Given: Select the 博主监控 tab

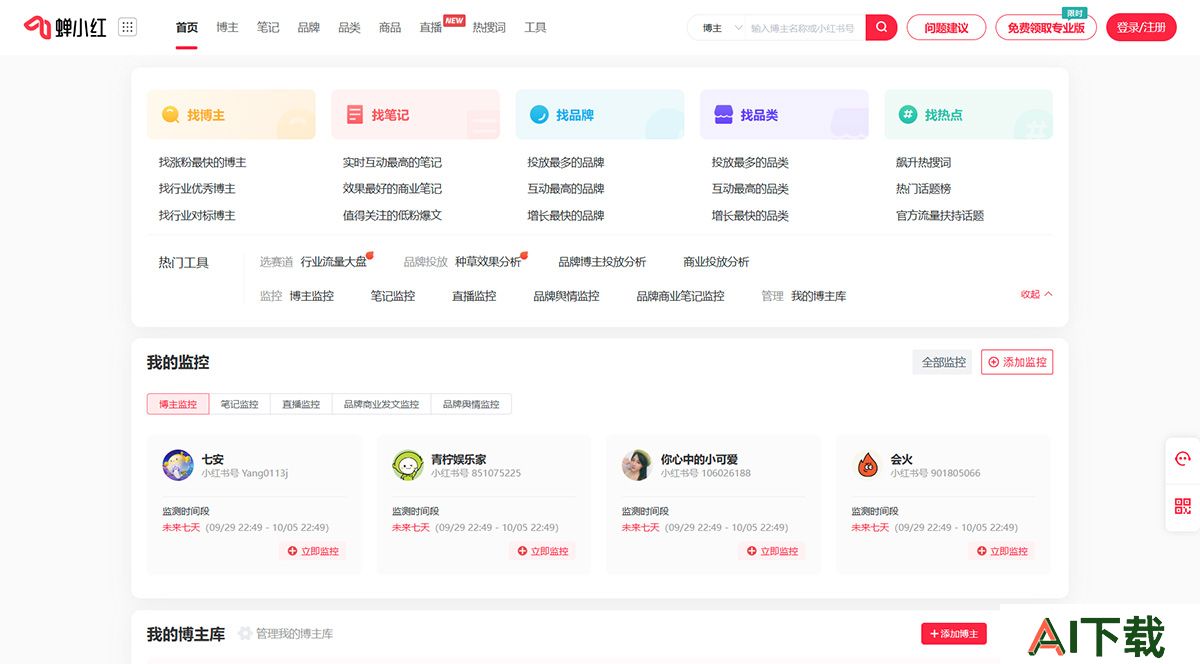Looking at the screenshot, I should 178,404.
